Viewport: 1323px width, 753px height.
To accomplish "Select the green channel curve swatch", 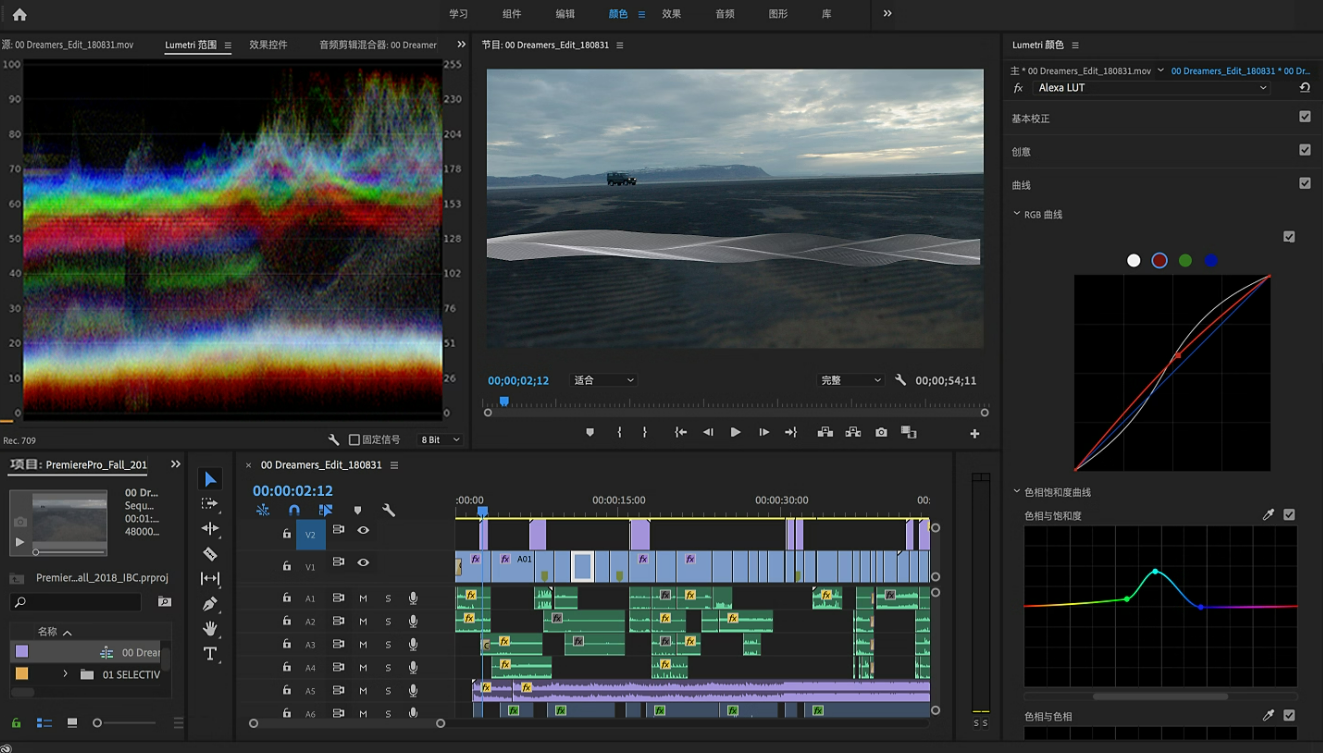I will pos(1185,261).
